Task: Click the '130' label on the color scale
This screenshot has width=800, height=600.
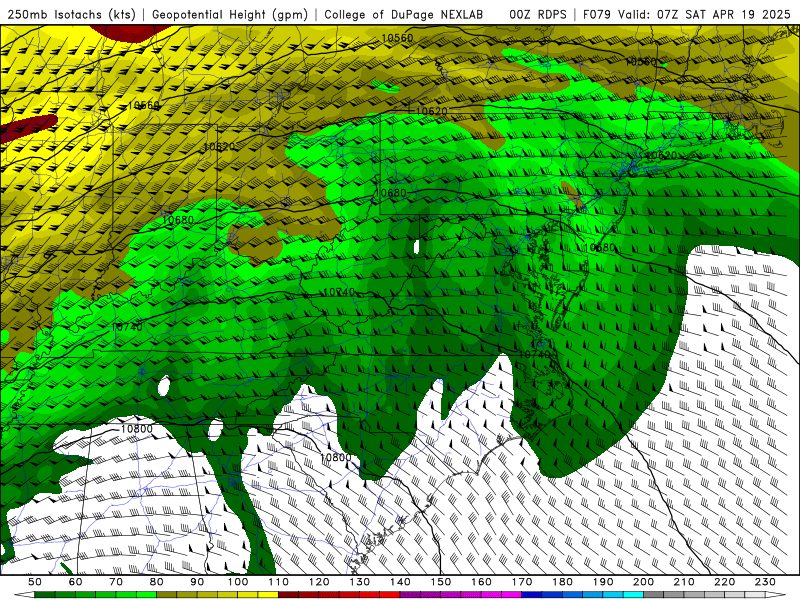Action: click(360, 582)
